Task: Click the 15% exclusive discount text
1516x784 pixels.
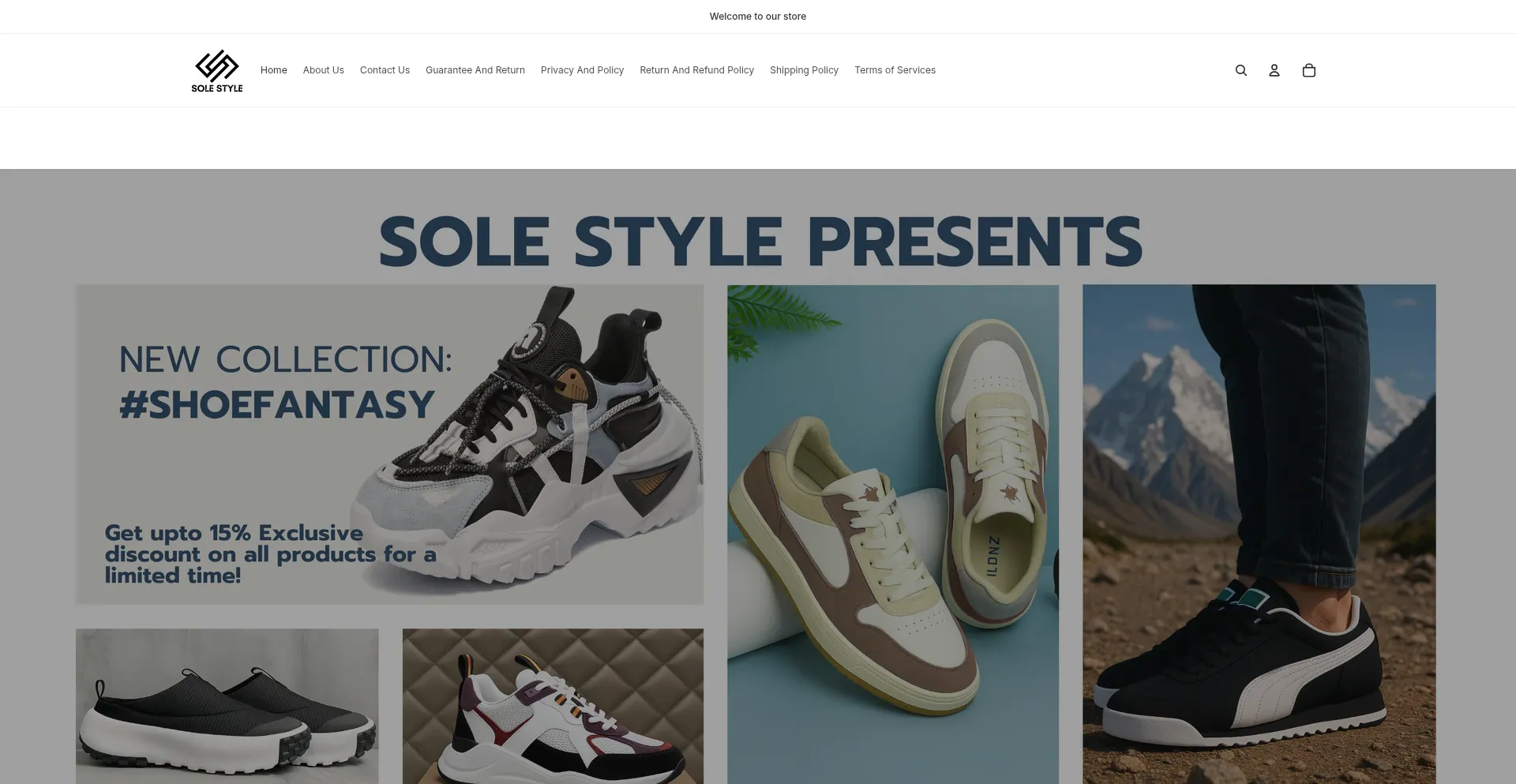Action: (271, 554)
